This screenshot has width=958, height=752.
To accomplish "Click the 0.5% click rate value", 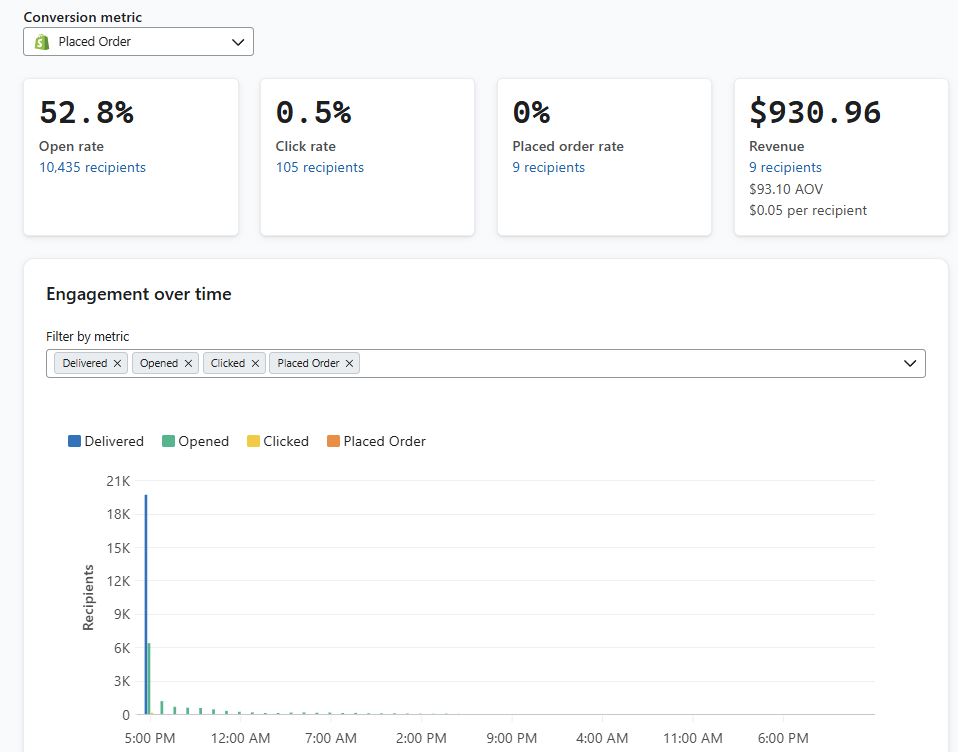I will (313, 112).
